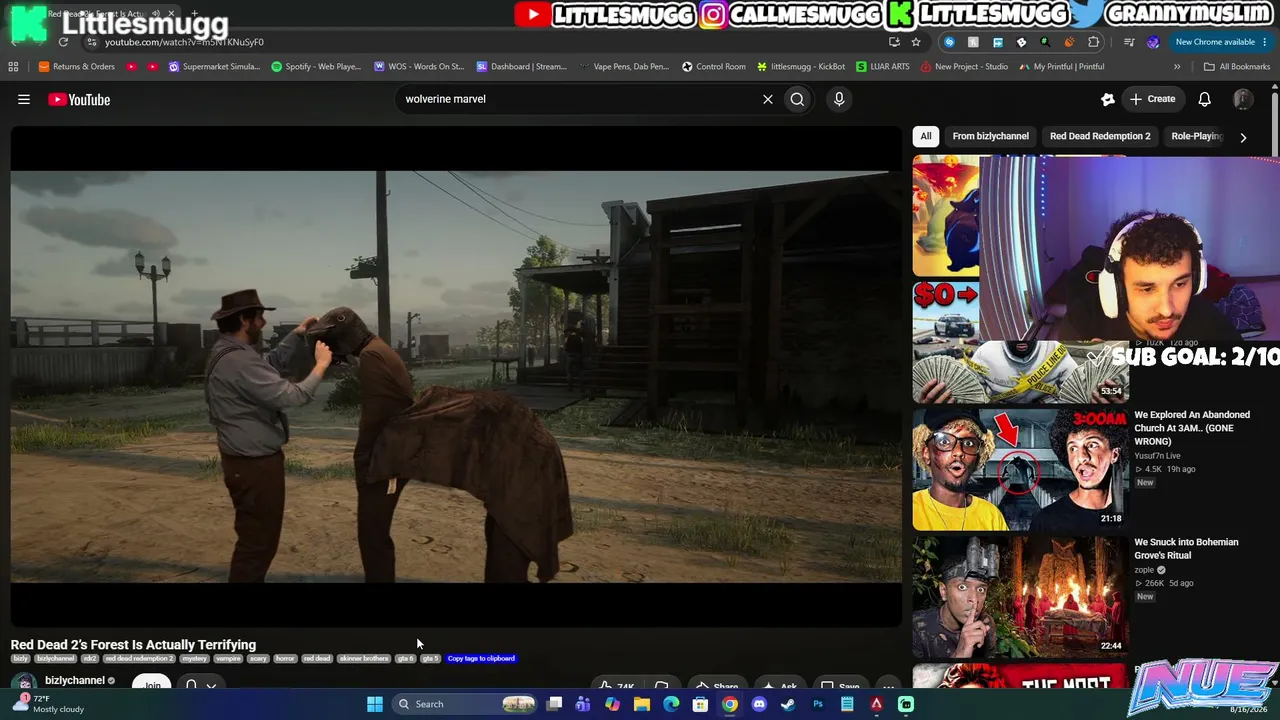
Task: Select the From bizlychannel chip
Action: 991,136
